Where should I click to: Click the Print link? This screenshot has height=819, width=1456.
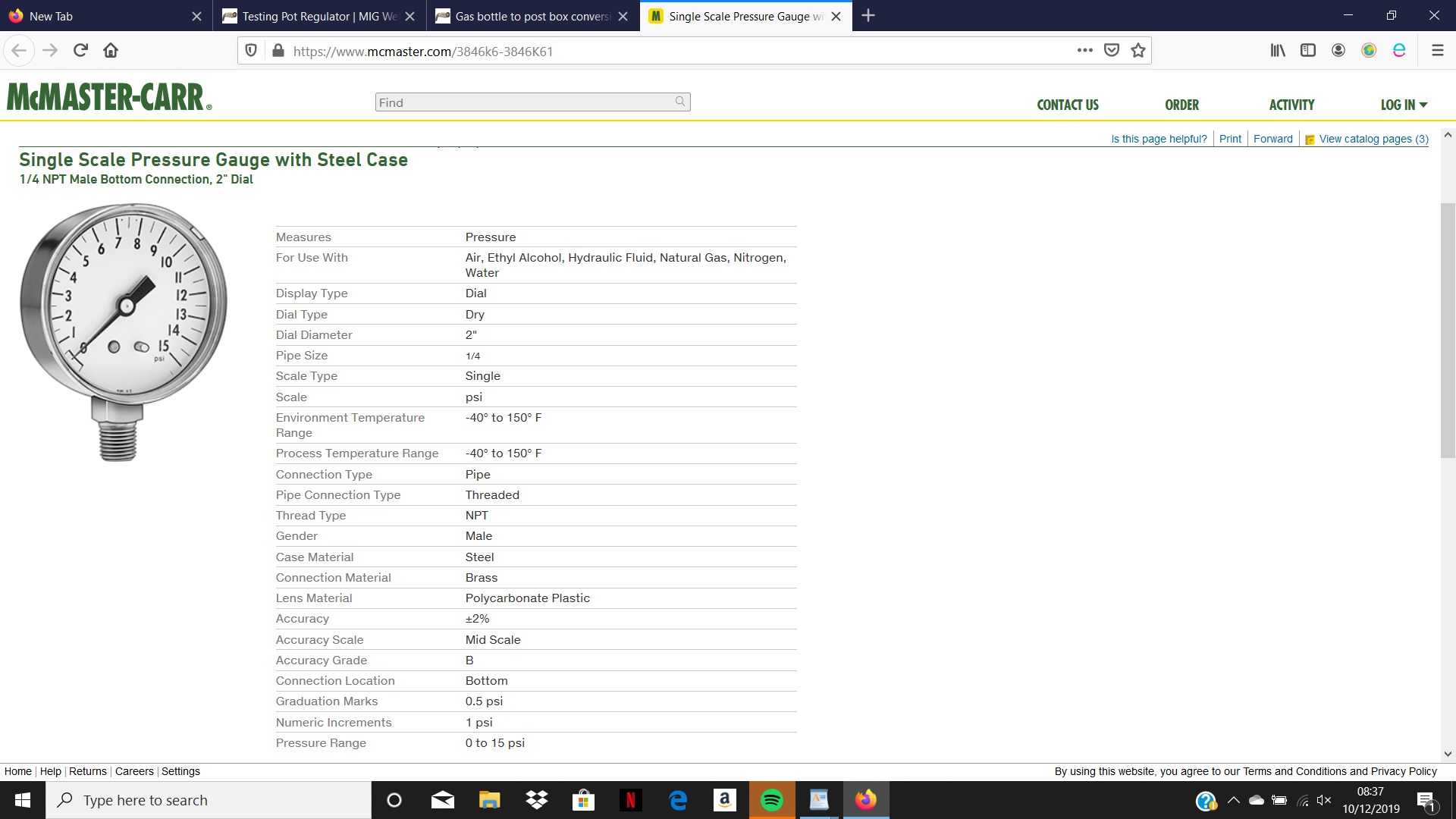[x=1230, y=140]
